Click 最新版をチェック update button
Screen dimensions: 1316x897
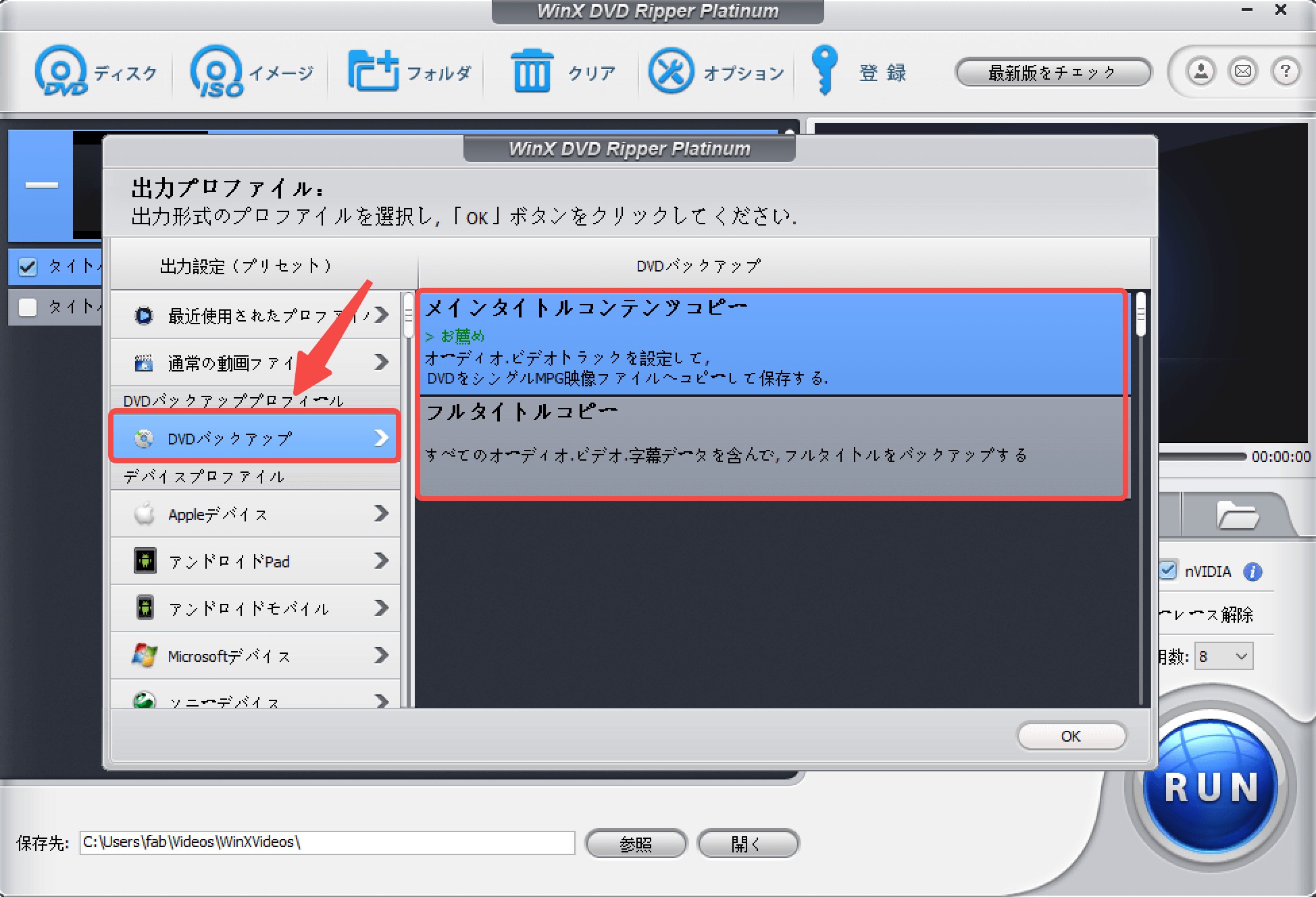(1053, 72)
